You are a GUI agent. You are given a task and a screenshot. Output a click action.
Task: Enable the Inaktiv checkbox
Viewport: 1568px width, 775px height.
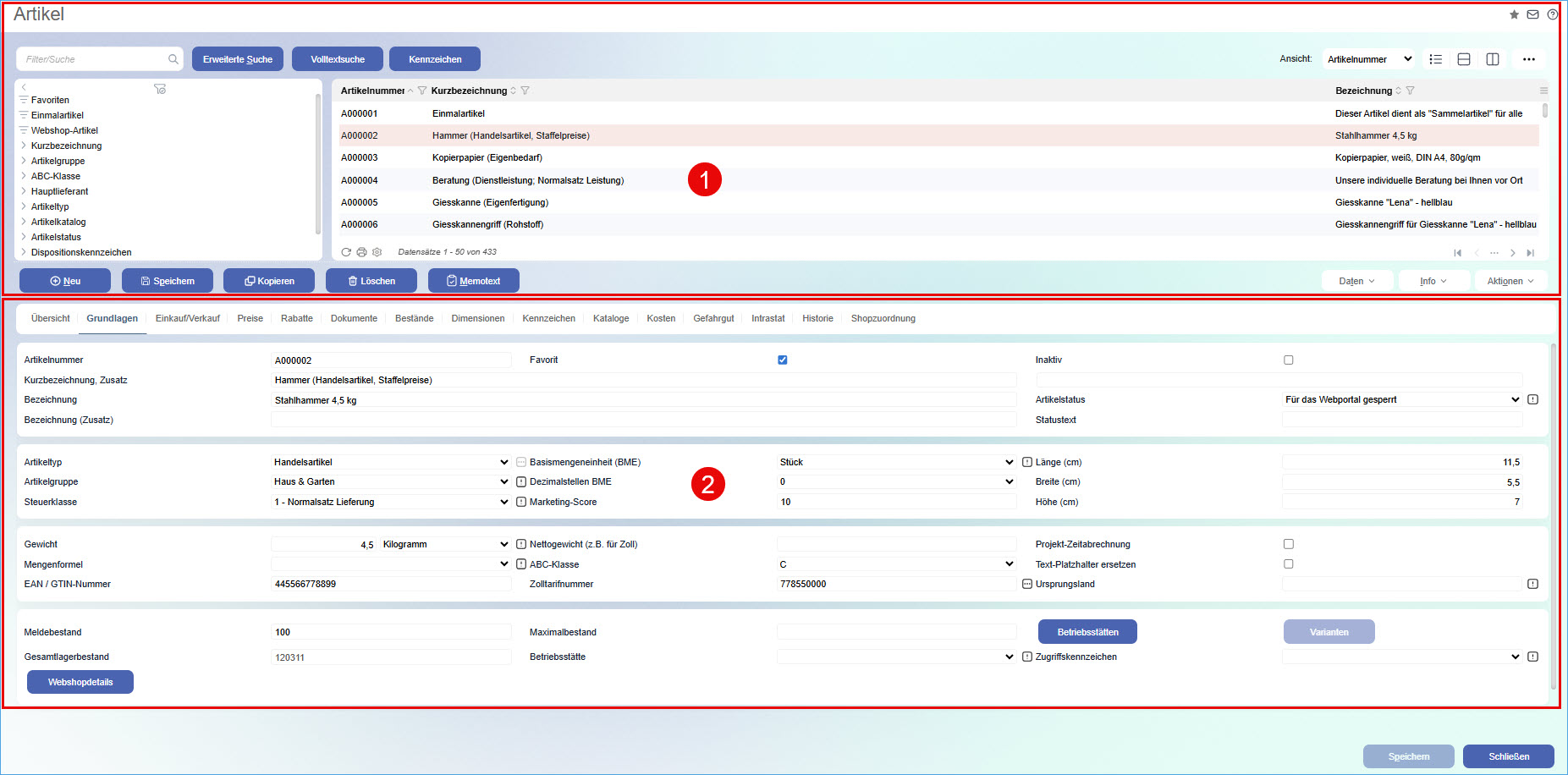pyautogui.click(x=1288, y=360)
